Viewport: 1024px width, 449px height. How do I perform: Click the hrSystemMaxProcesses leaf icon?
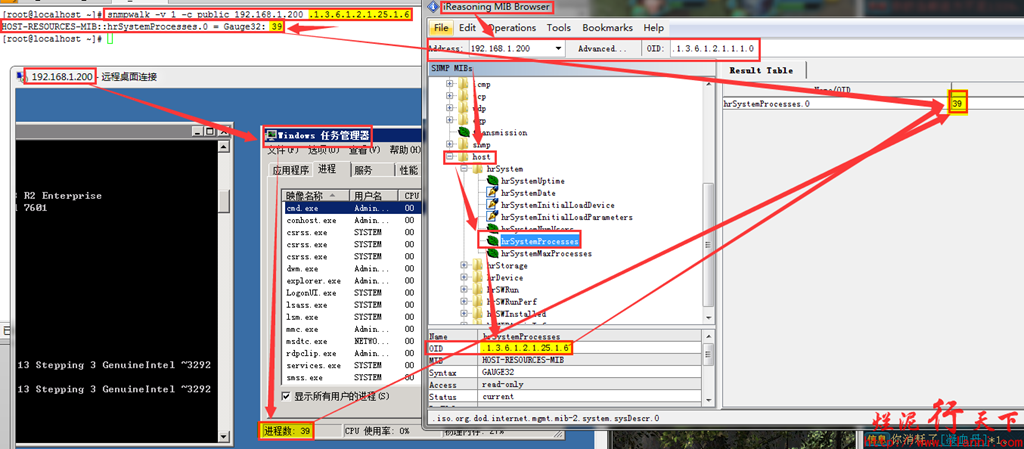pos(491,253)
